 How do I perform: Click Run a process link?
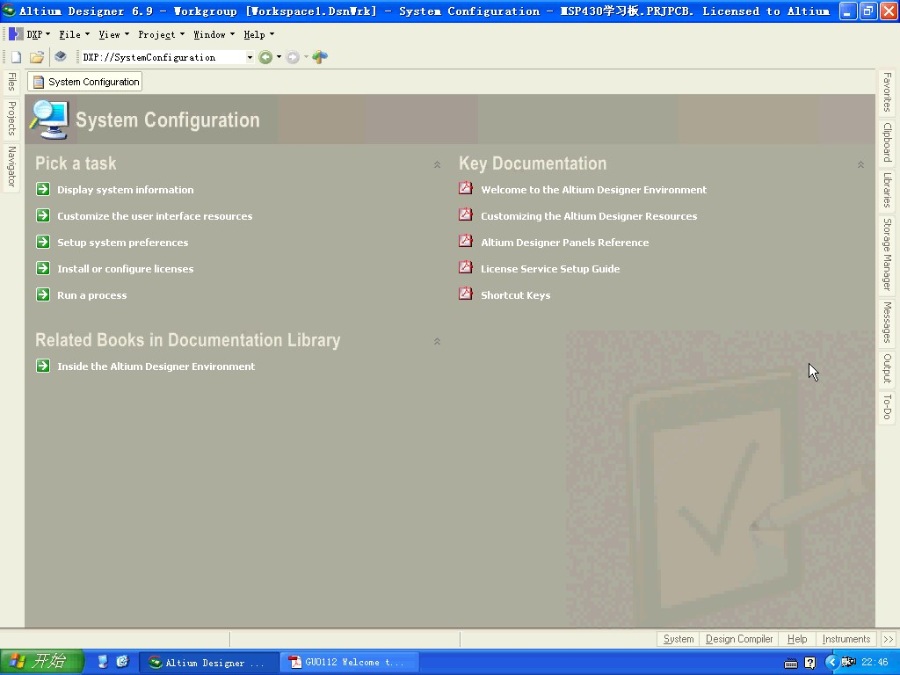[x=92, y=296]
